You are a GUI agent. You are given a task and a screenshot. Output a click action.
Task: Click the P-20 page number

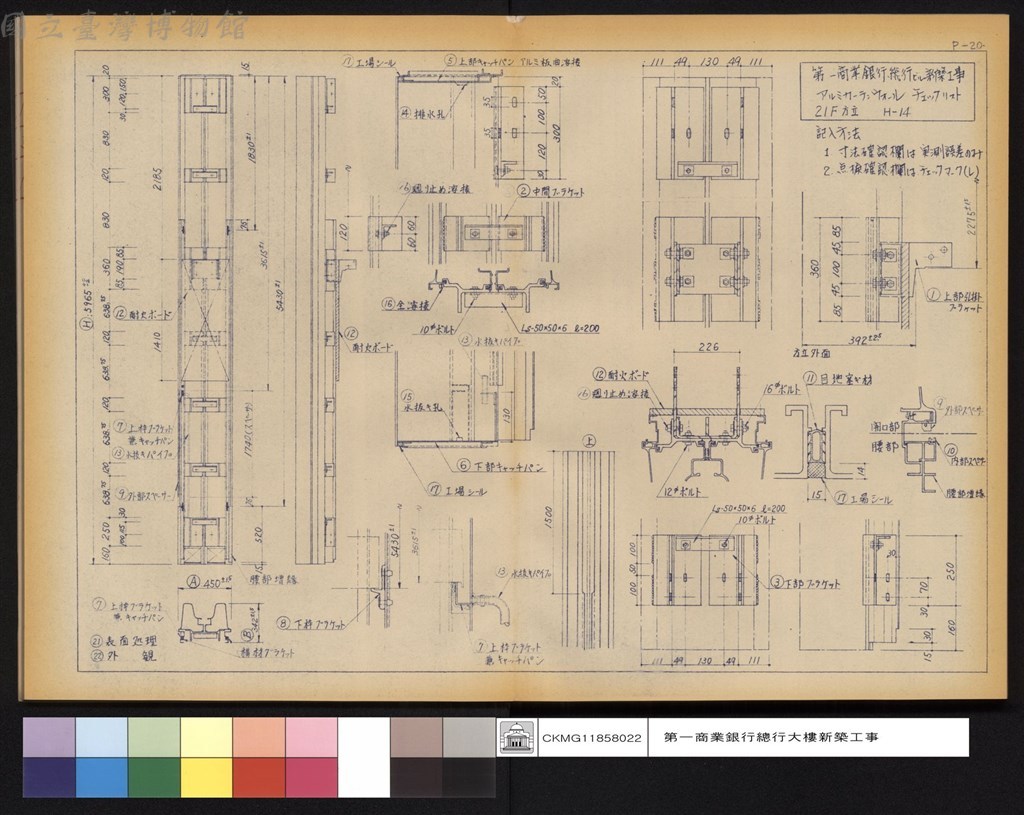point(967,45)
